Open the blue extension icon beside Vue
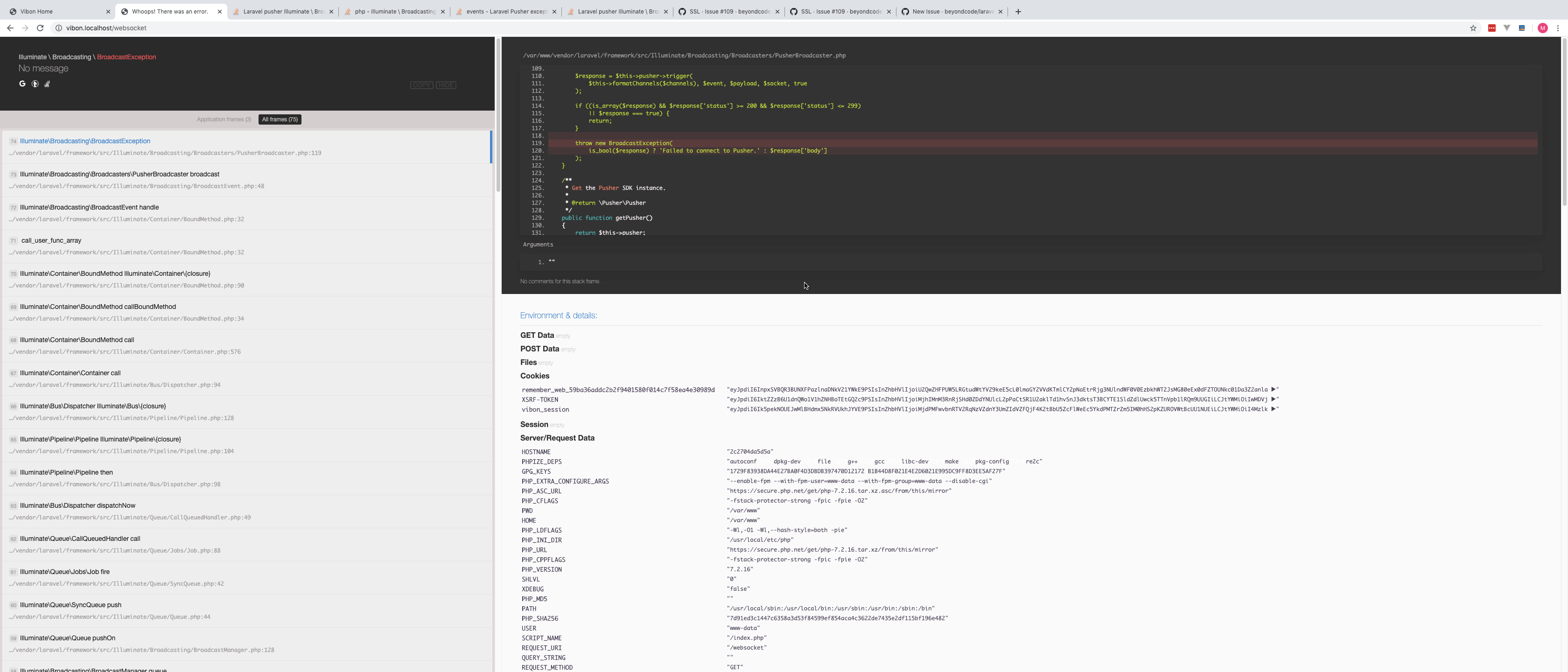The image size is (1568, 672). pyautogui.click(x=1522, y=28)
